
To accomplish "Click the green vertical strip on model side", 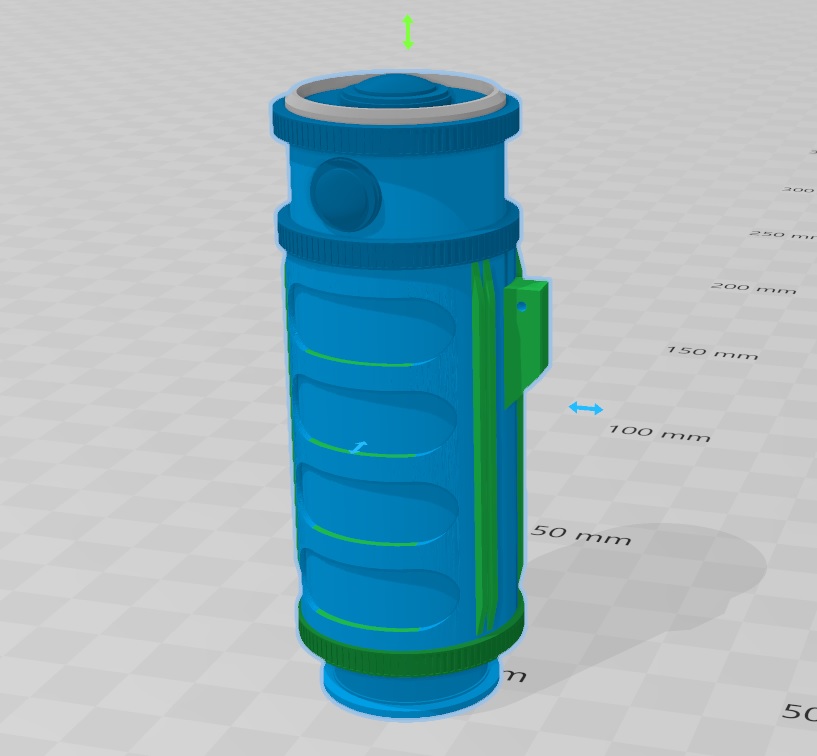I will (x=485, y=448).
